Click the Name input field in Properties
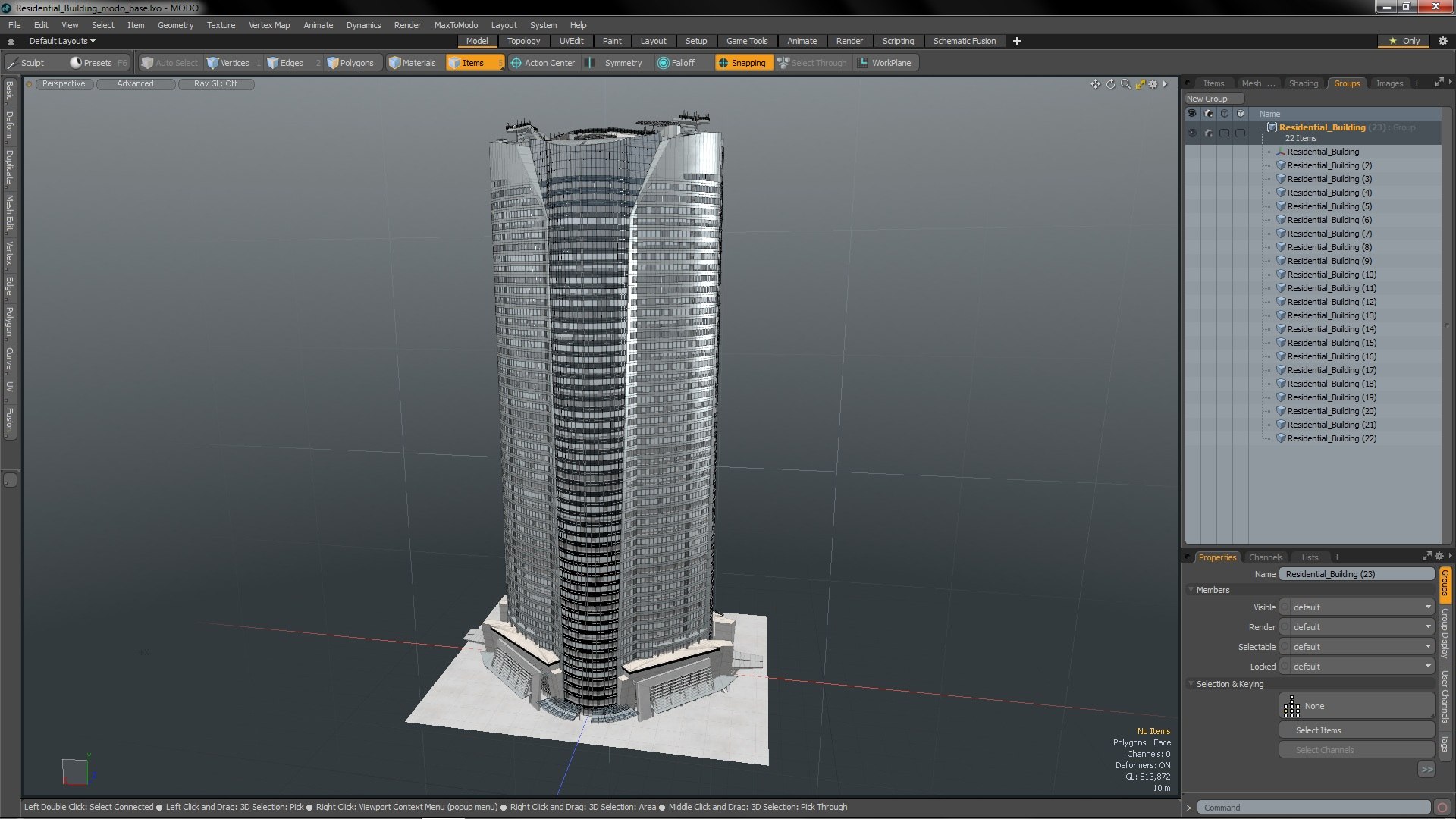This screenshot has height=819, width=1456. [1357, 574]
